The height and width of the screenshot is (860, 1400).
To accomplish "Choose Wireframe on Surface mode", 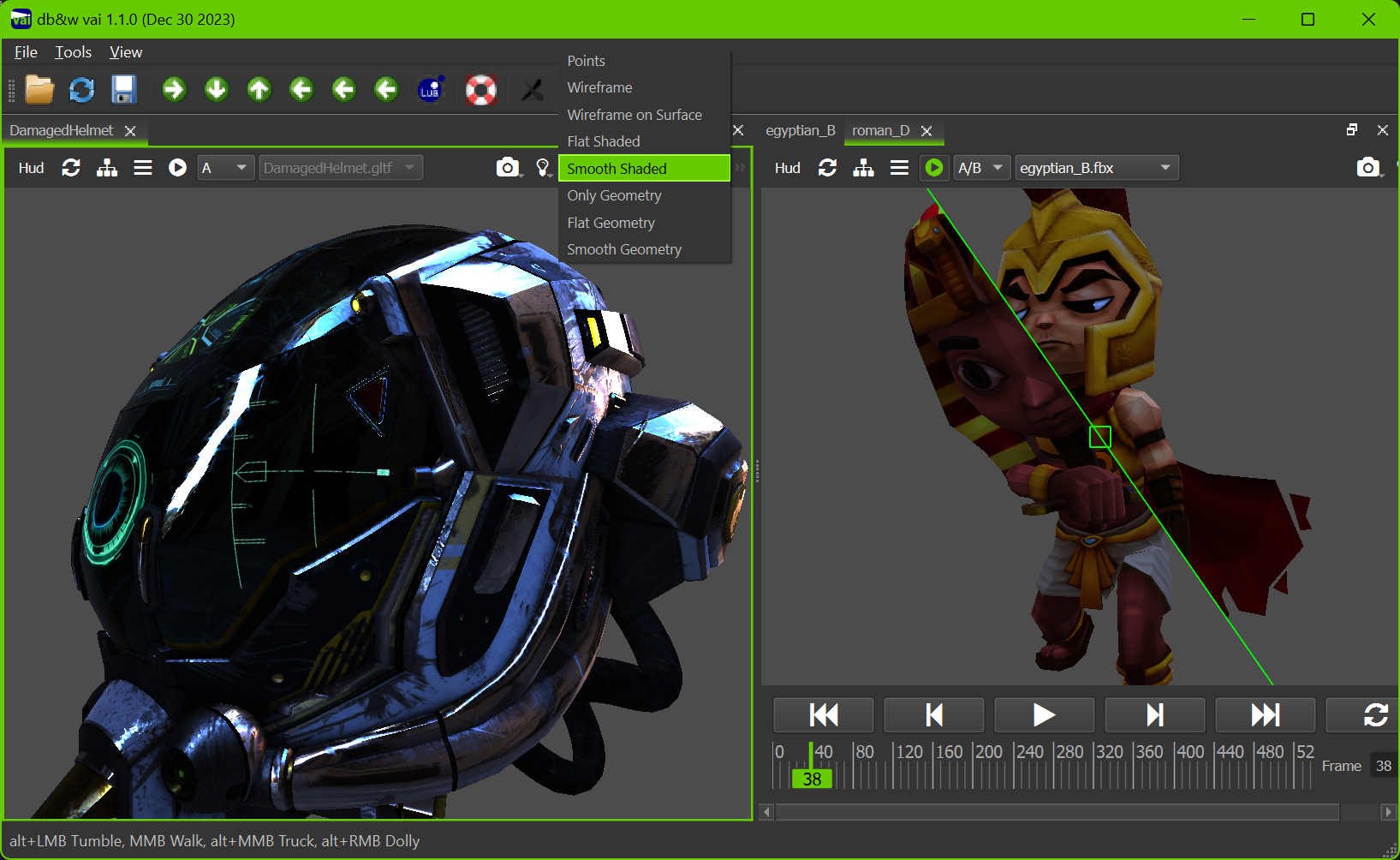I will click(645, 115).
